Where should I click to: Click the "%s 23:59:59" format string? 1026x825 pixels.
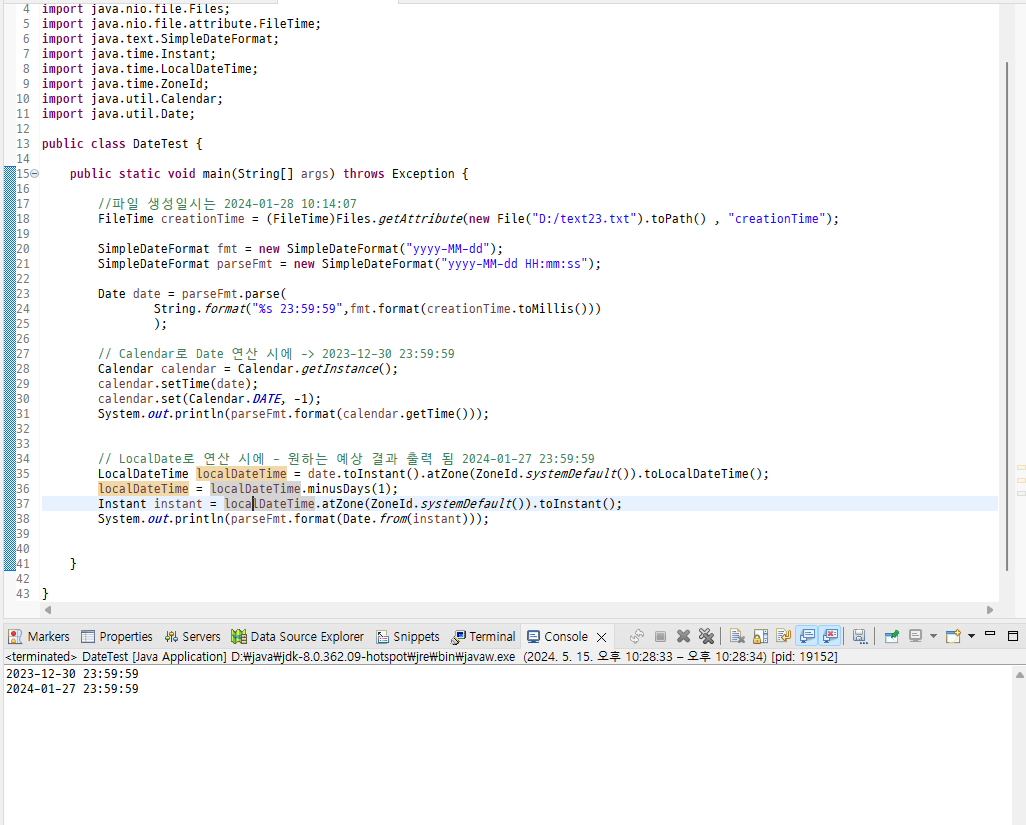297,309
